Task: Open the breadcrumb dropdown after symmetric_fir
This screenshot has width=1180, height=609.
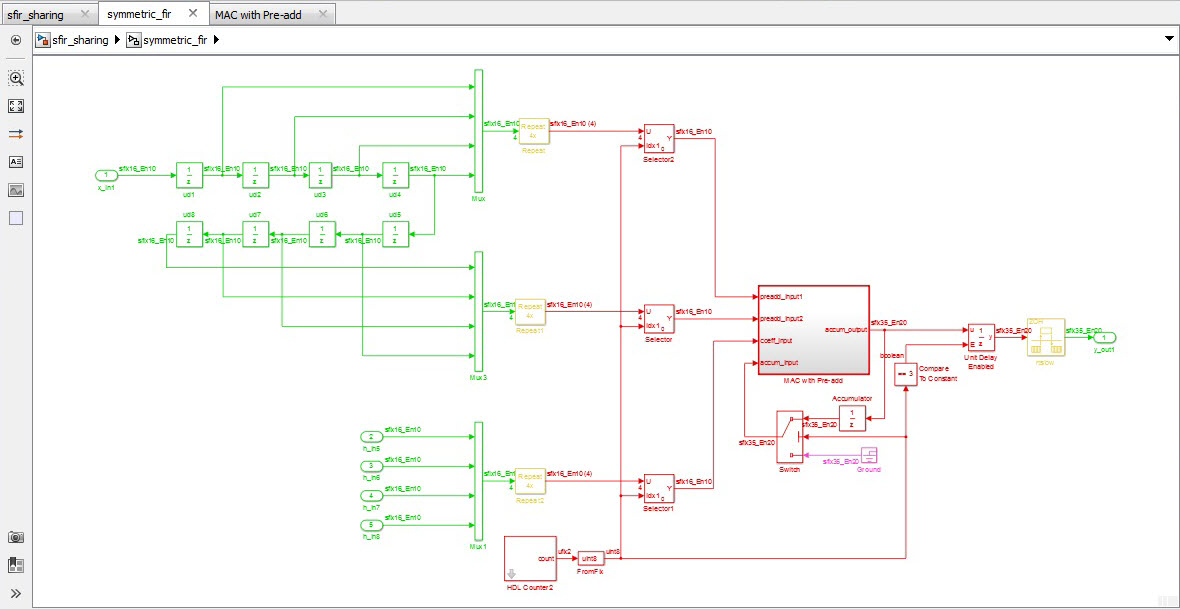Action: (216, 40)
